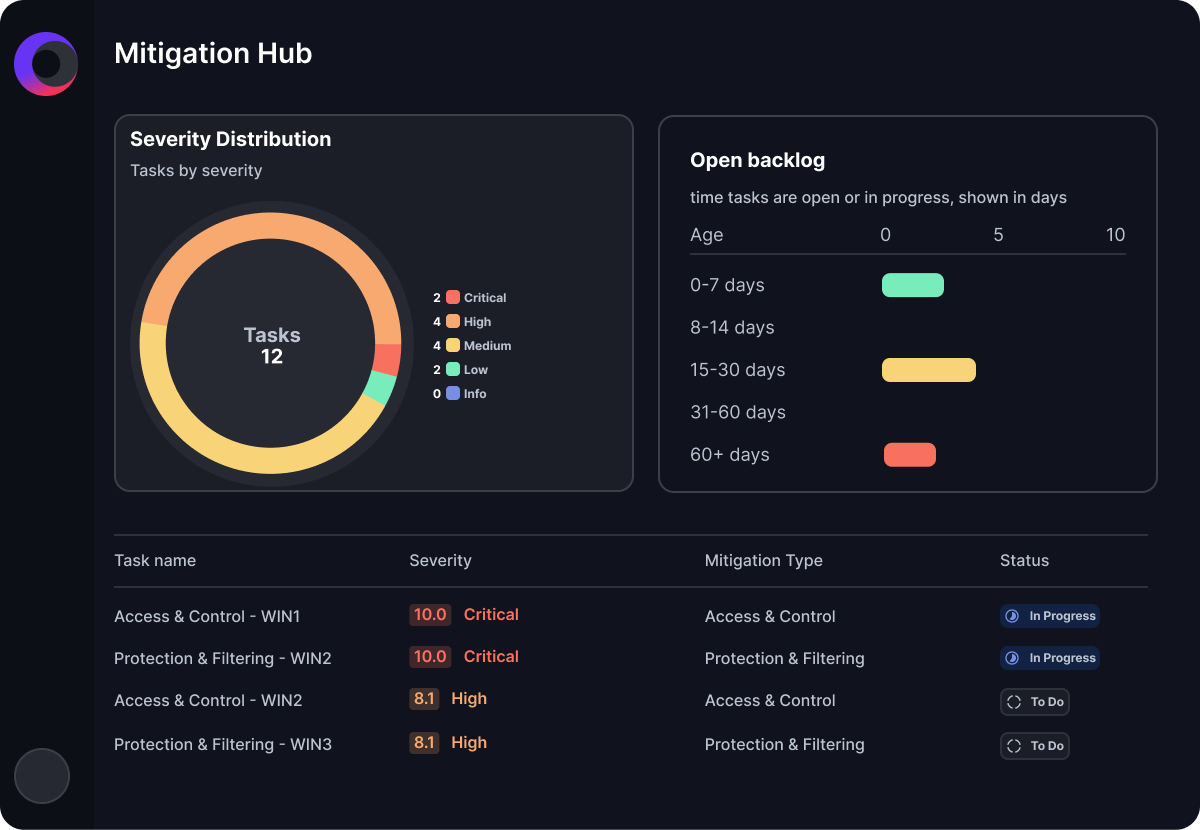Click the Tasks 12 donut center label

pyautogui.click(x=272, y=346)
